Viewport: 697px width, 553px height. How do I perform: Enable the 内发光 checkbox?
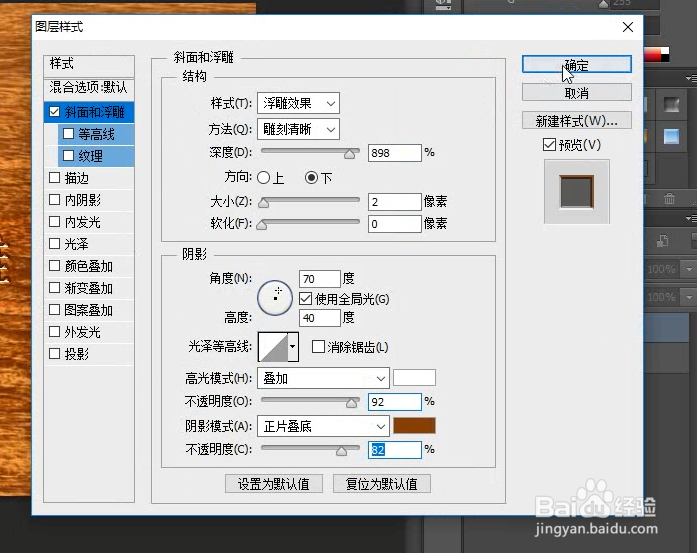(x=54, y=221)
